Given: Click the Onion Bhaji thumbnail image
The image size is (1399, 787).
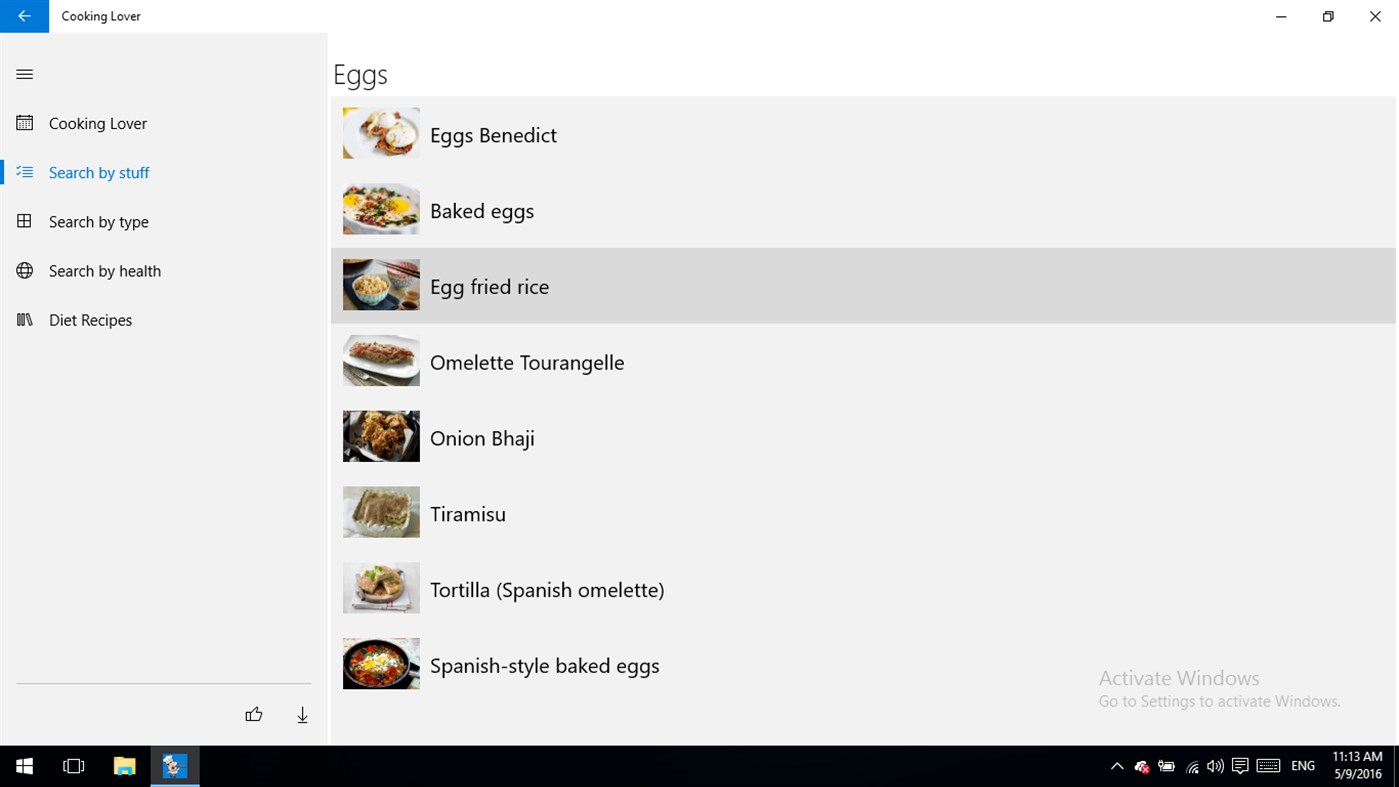Looking at the screenshot, I should click(x=381, y=436).
